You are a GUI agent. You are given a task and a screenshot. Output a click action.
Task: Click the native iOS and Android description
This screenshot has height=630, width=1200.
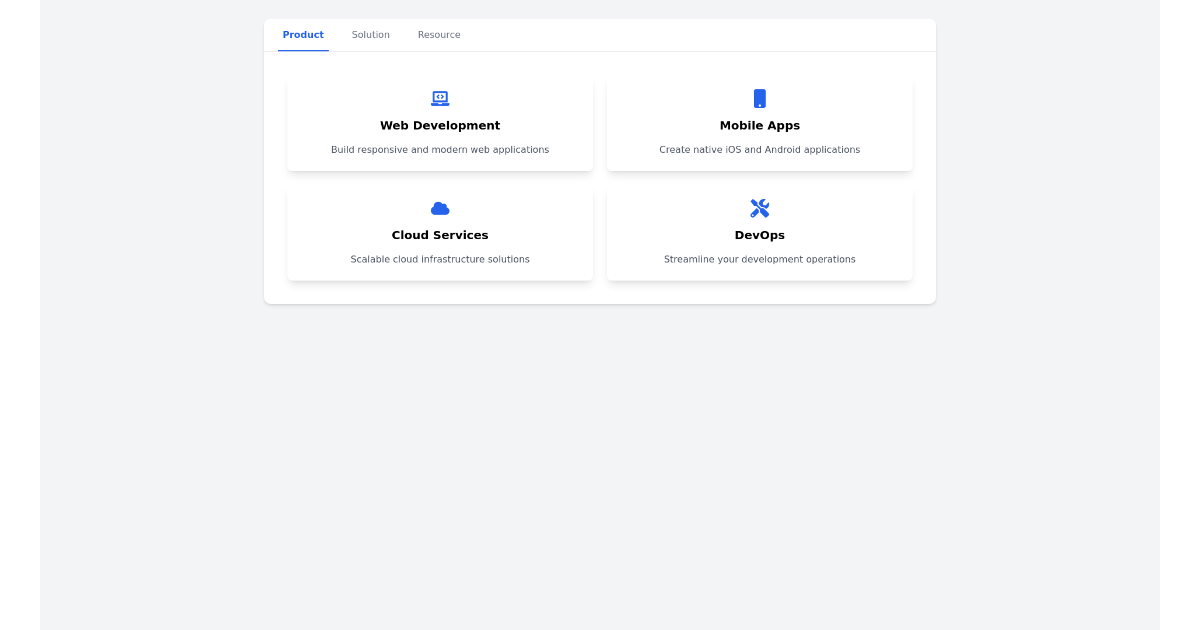(760, 149)
